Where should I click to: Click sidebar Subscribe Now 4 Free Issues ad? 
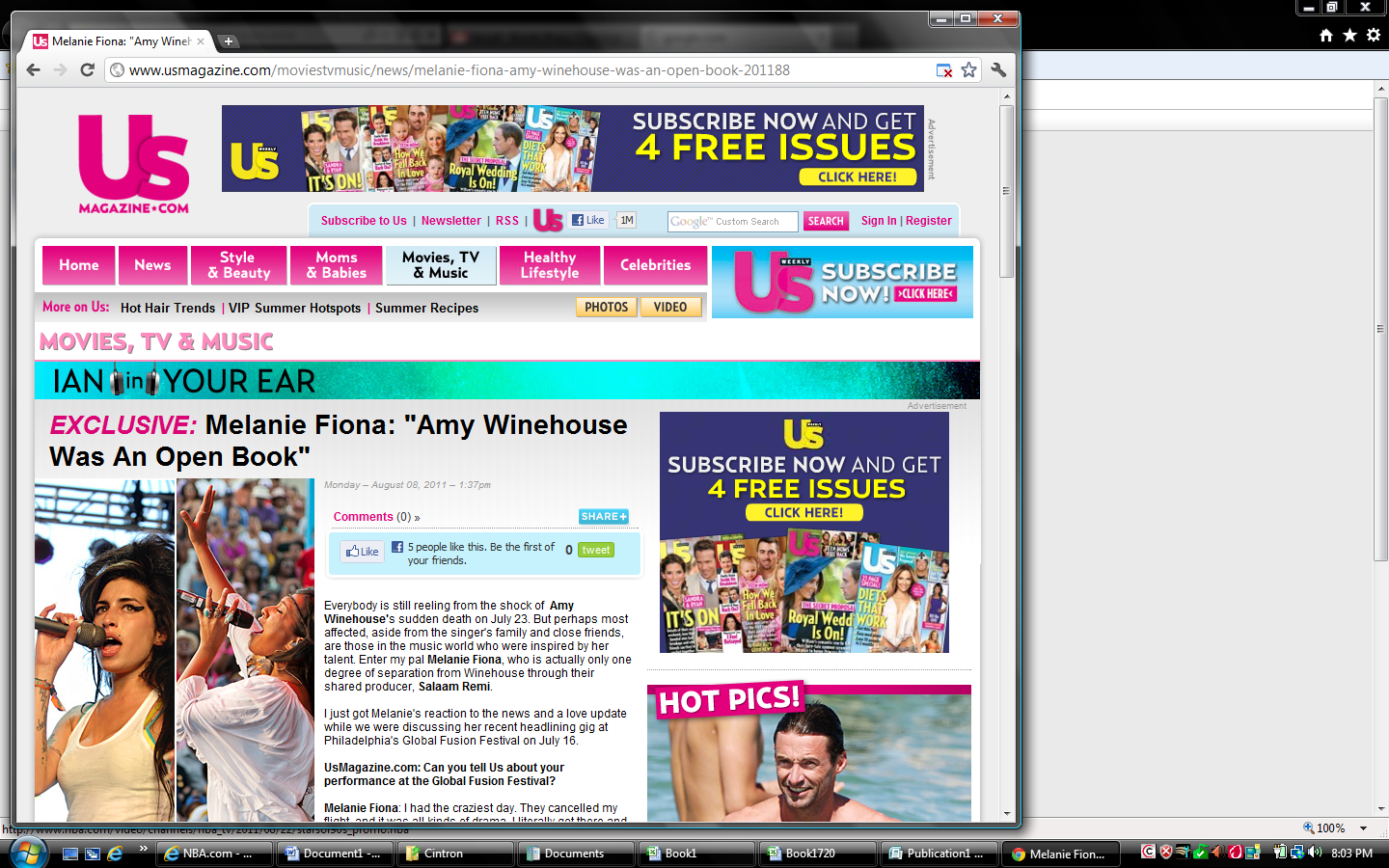804,532
